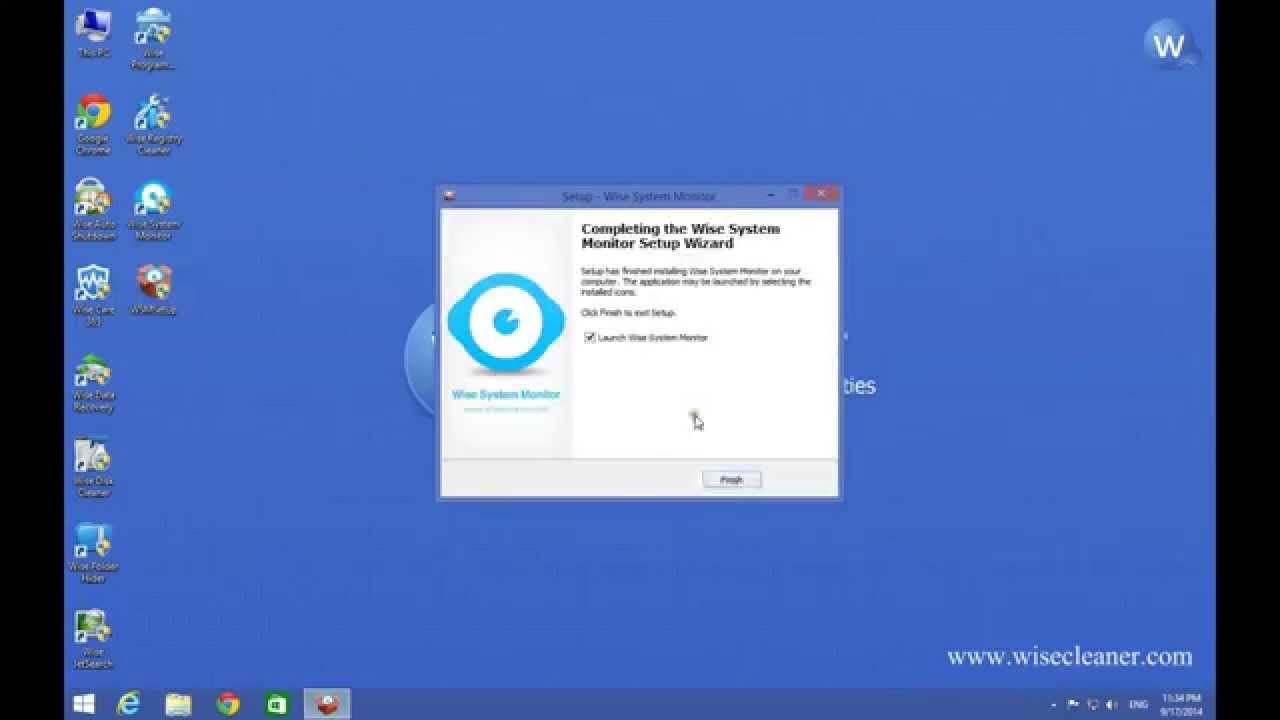Image resolution: width=1280 pixels, height=720 pixels.
Task: Close the Wise System Monitor setup window
Action: coord(821,194)
